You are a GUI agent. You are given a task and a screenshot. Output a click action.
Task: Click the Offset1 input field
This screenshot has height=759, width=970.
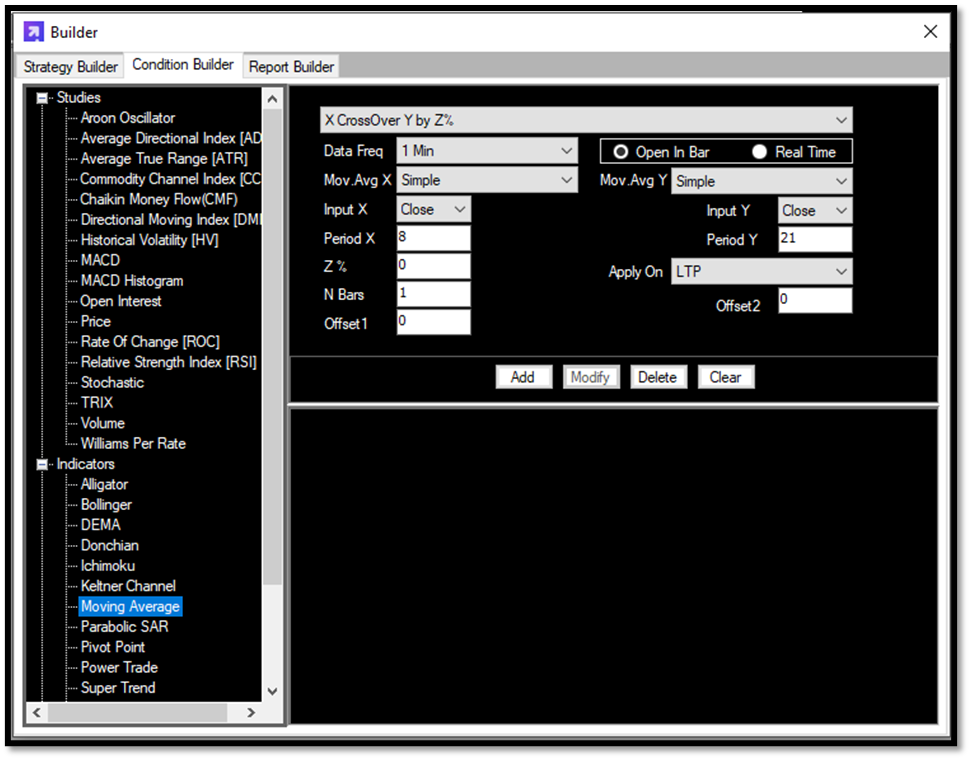433,322
